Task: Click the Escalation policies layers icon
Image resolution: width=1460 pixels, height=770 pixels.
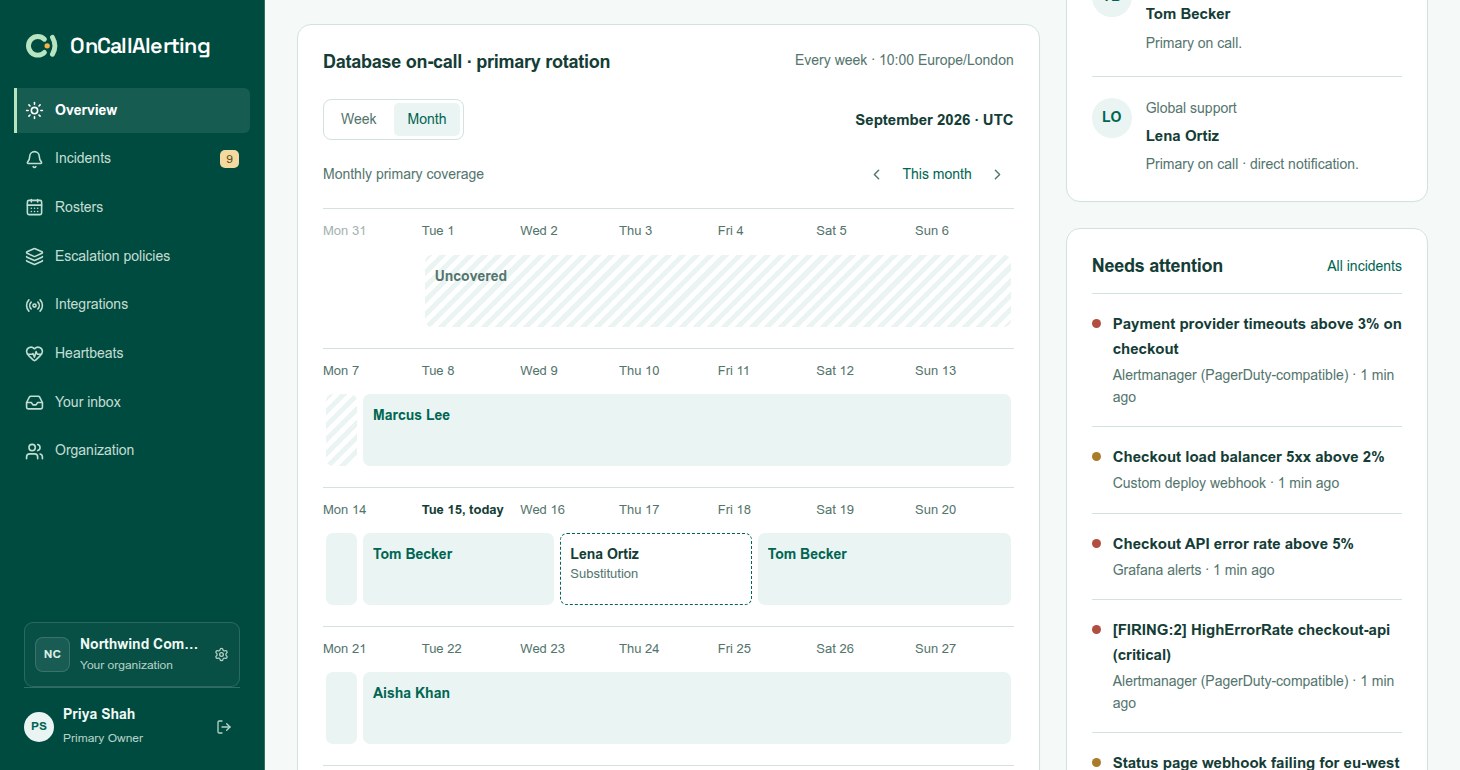Action: 35,256
